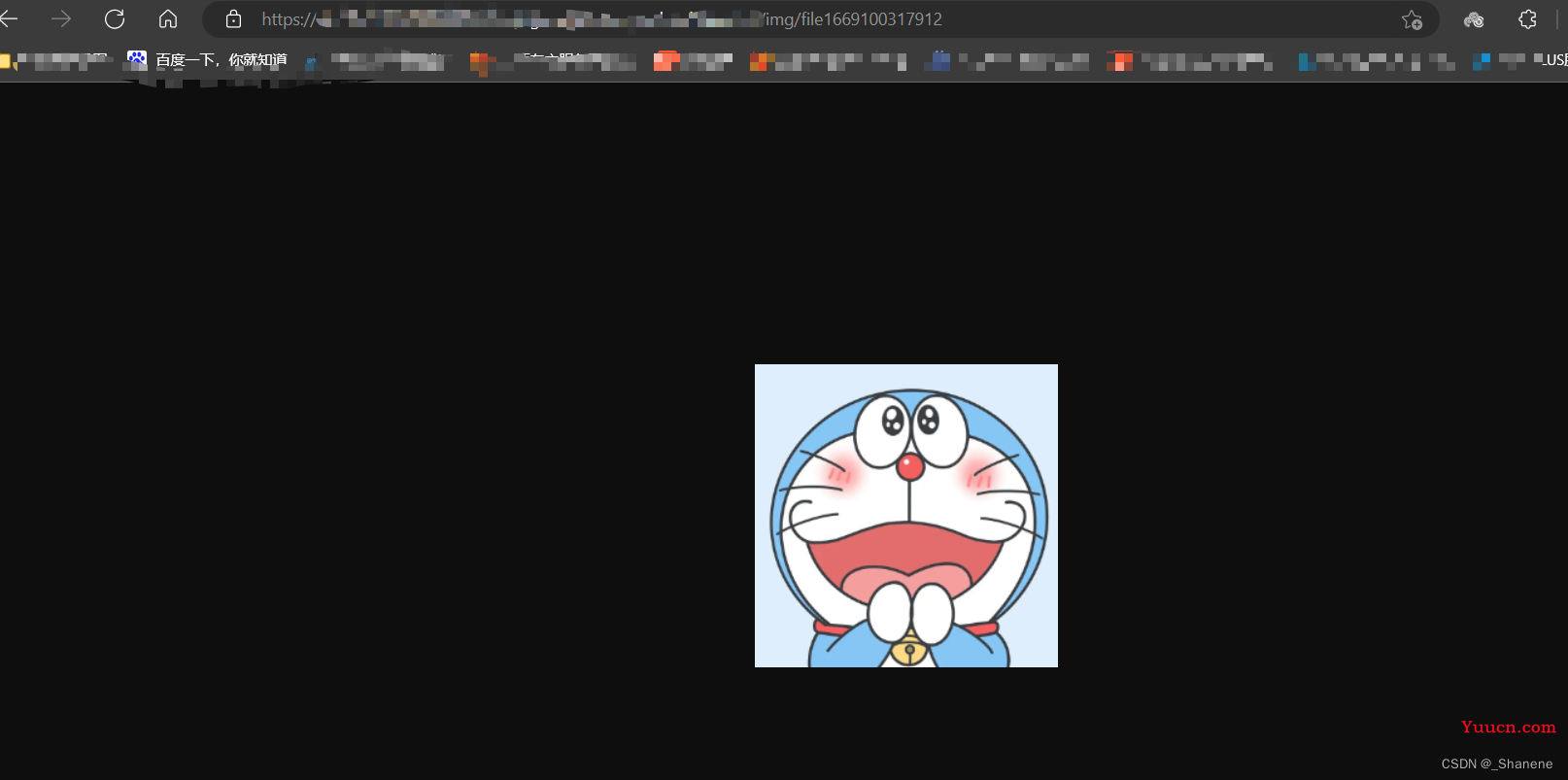Open the bookmark right after the Baidu one
Viewport: 1568px width, 780px height.
(377, 61)
